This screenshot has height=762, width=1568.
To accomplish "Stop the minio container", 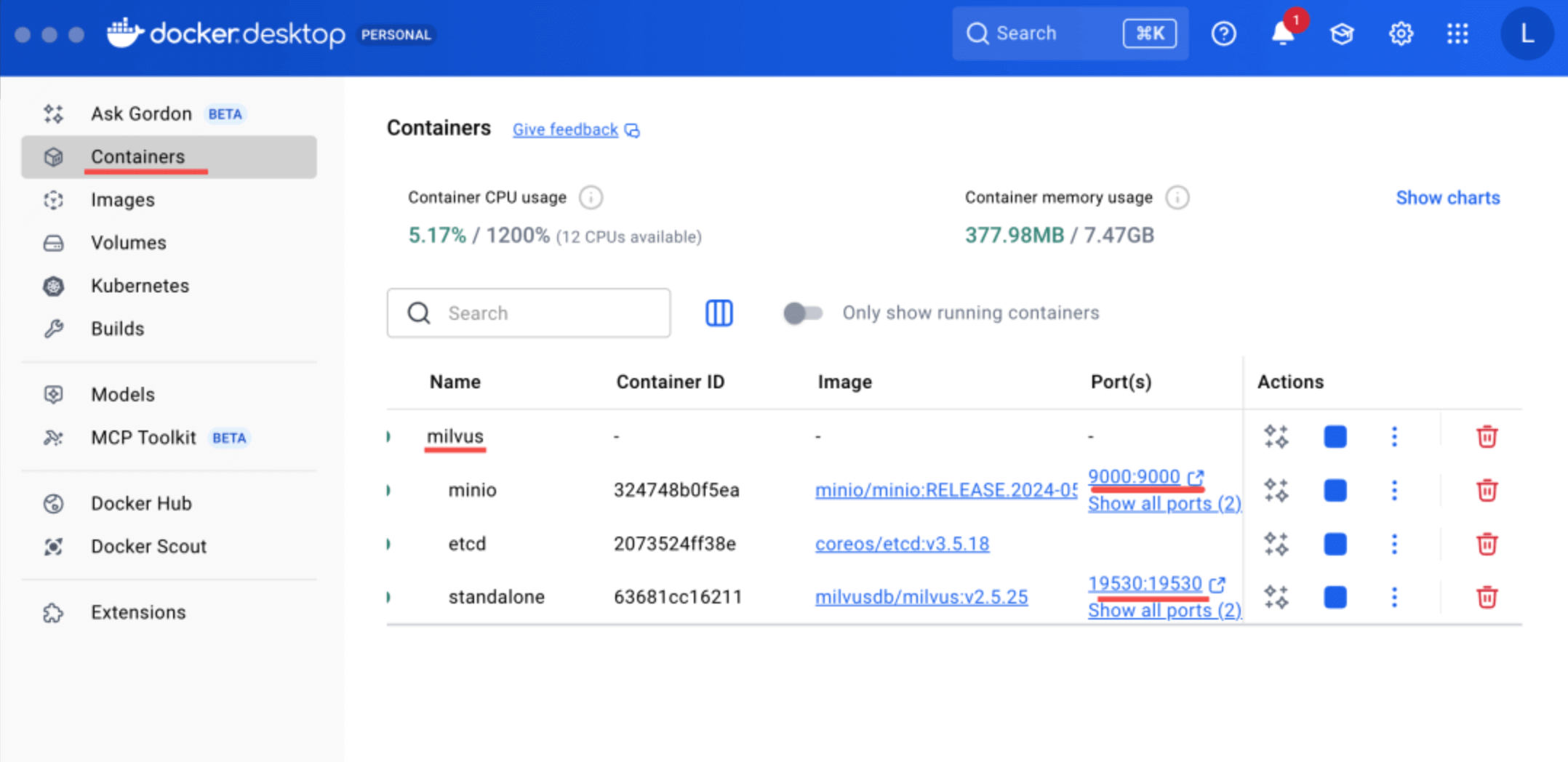I will (1335, 490).
